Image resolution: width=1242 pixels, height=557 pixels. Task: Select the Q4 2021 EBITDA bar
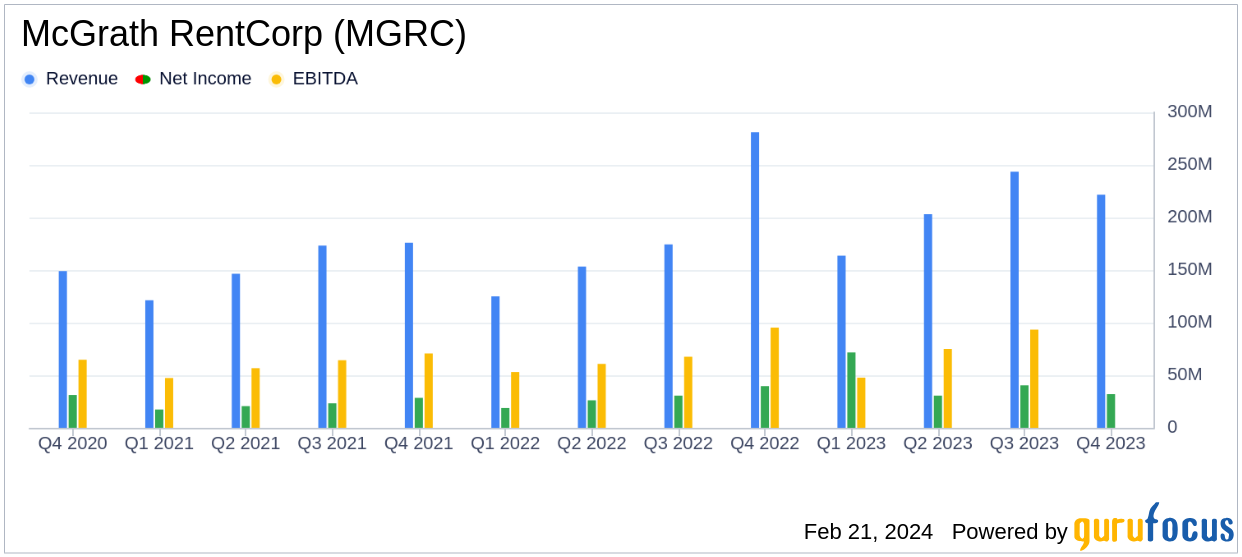pos(429,391)
